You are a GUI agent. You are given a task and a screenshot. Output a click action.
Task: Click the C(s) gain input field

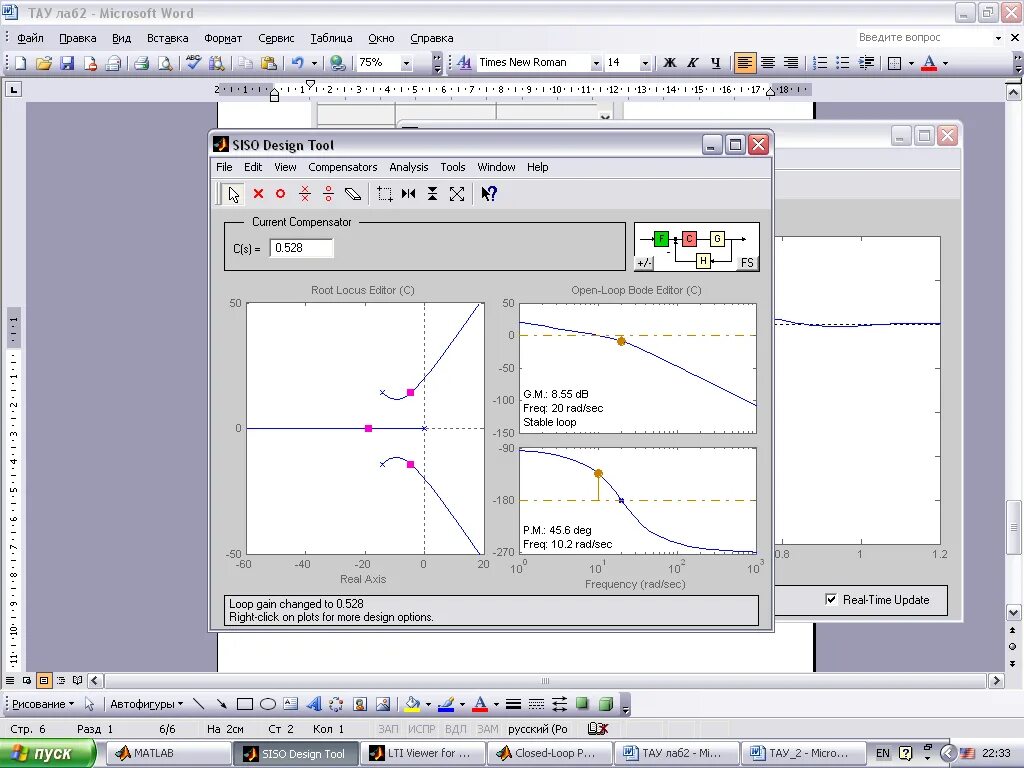(301, 248)
